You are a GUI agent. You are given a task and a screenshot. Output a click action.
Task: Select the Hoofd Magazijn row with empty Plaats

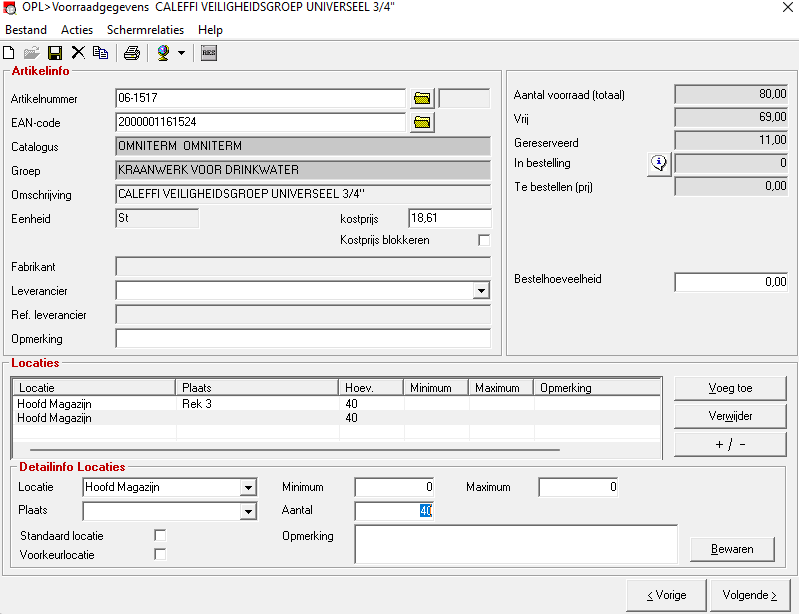336,418
